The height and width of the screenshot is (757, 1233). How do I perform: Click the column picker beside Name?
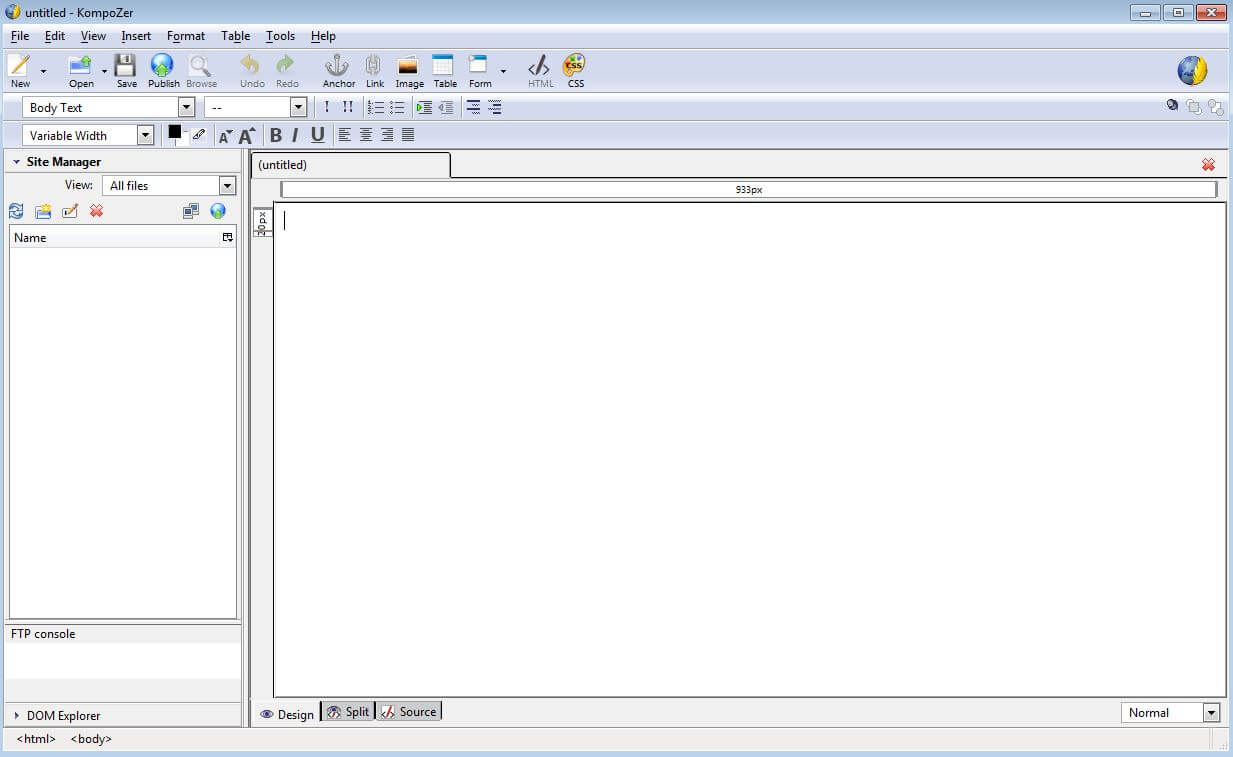click(x=228, y=238)
